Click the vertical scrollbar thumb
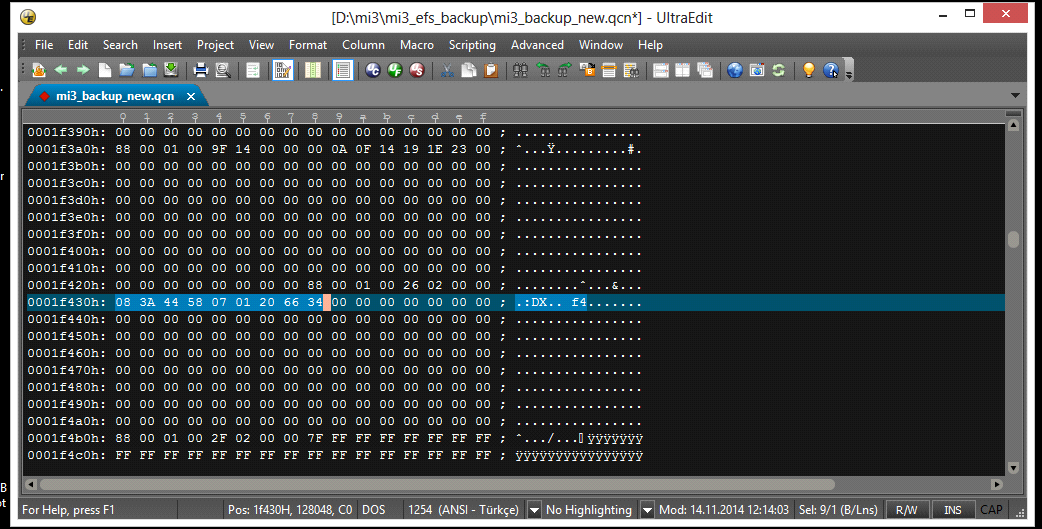Image resolution: width=1042 pixels, height=529 pixels. point(1013,239)
